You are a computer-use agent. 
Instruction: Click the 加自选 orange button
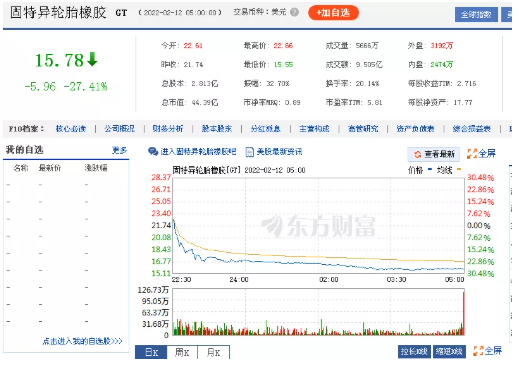point(333,13)
